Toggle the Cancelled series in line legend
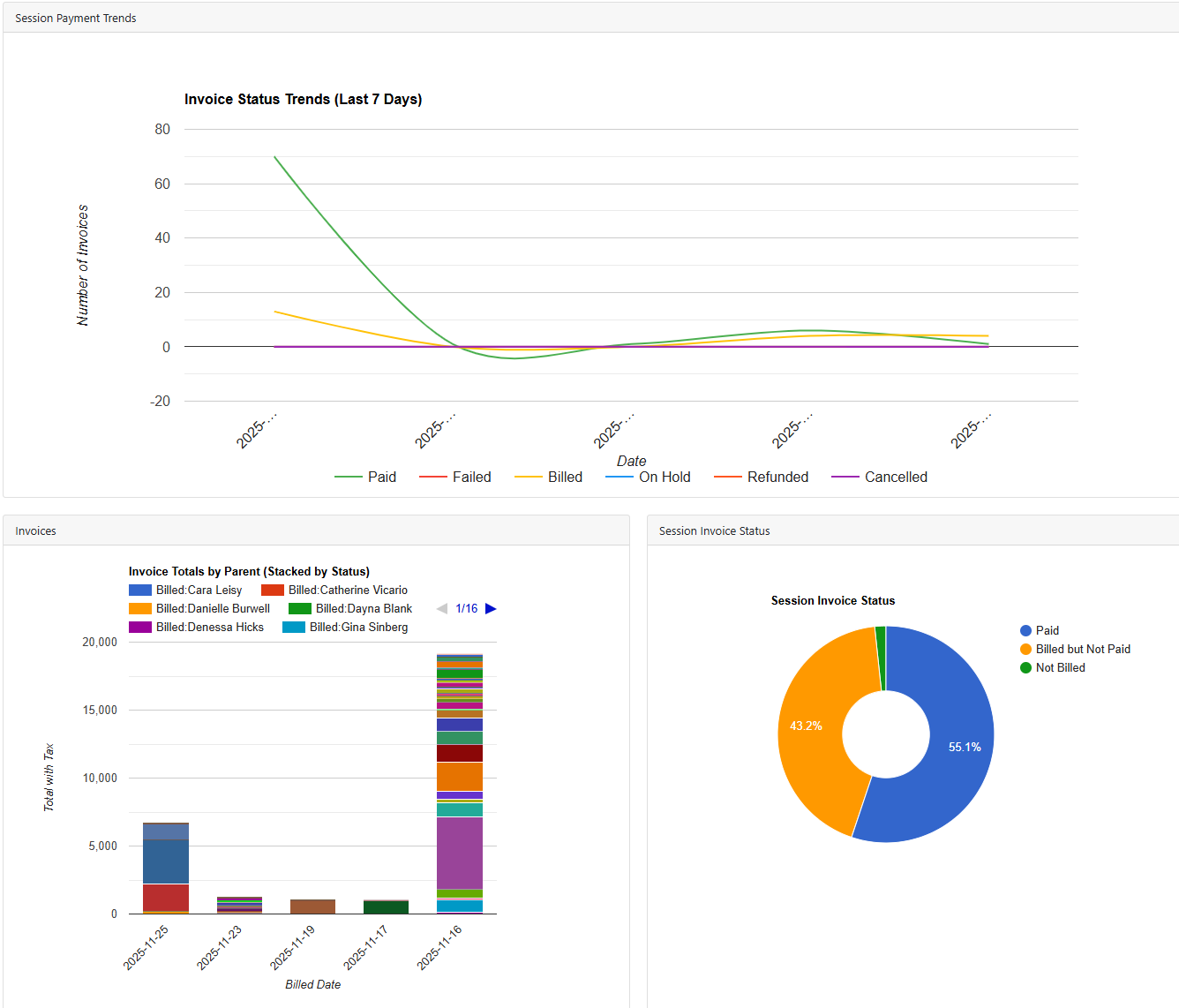Image resolution: width=1179 pixels, height=1008 pixels. coord(880,477)
